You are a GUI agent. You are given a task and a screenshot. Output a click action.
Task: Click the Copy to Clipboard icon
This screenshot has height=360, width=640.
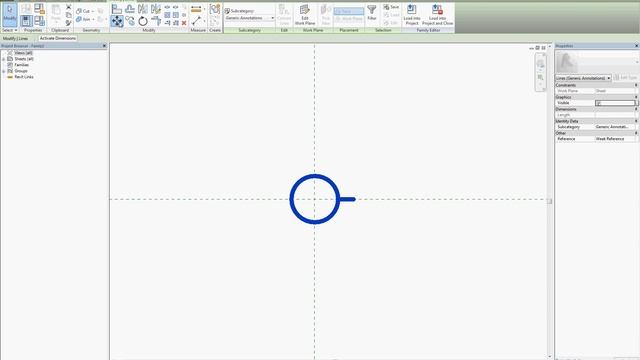(68, 15)
